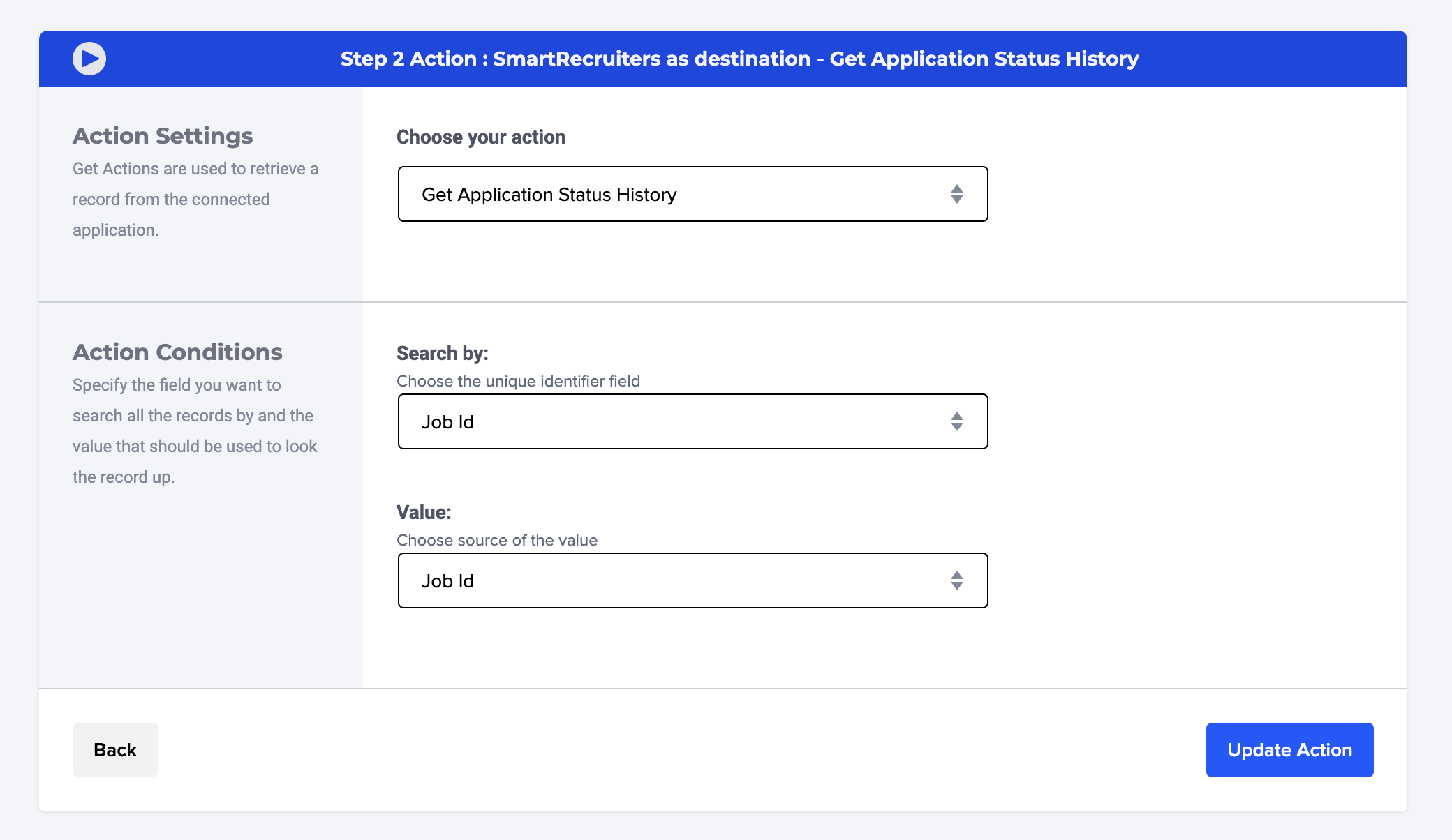Click the arrows icon on the Search by field
This screenshot has width=1452, height=840.
coord(956,421)
